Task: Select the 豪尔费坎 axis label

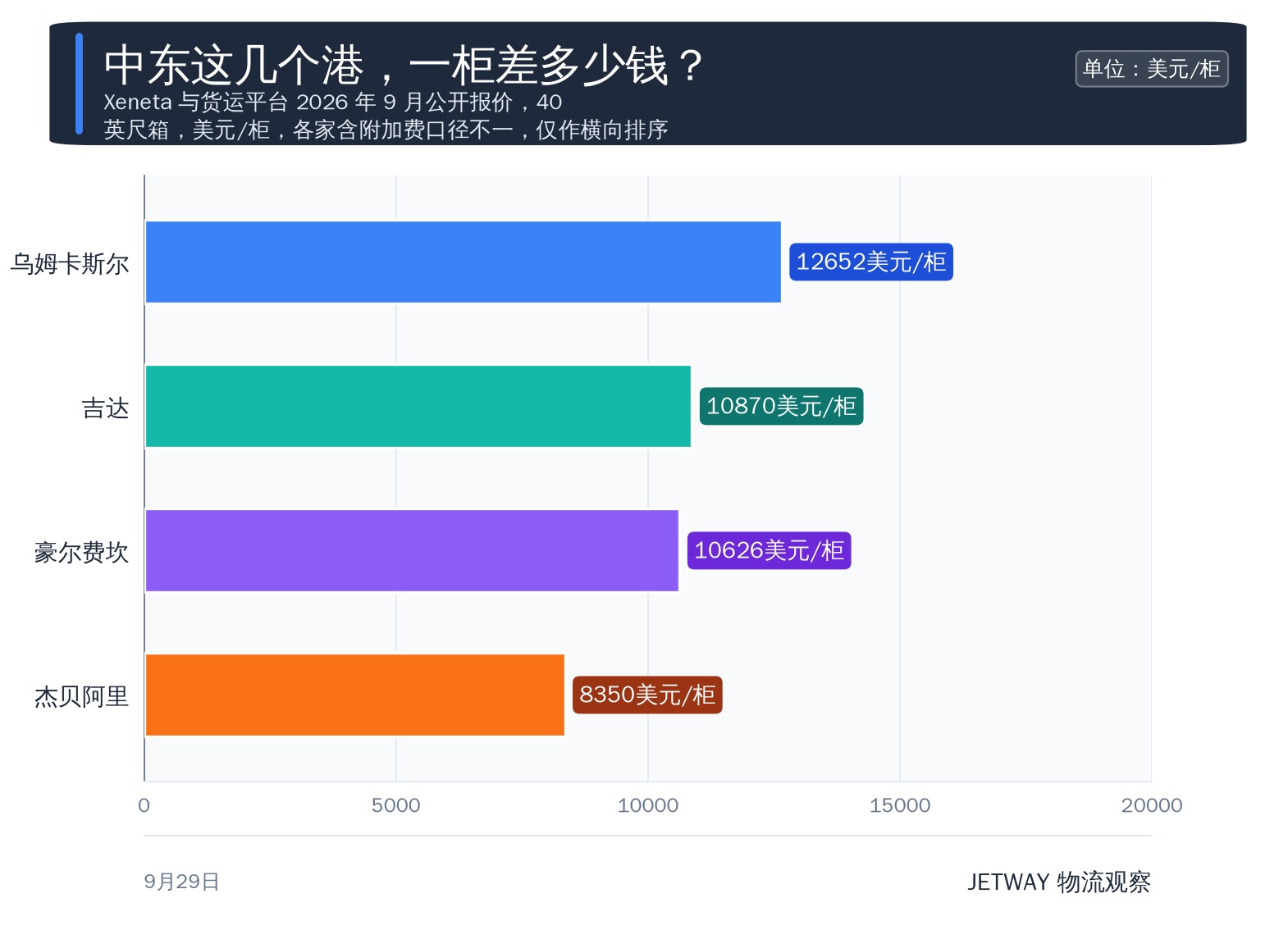Action: [x=82, y=553]
